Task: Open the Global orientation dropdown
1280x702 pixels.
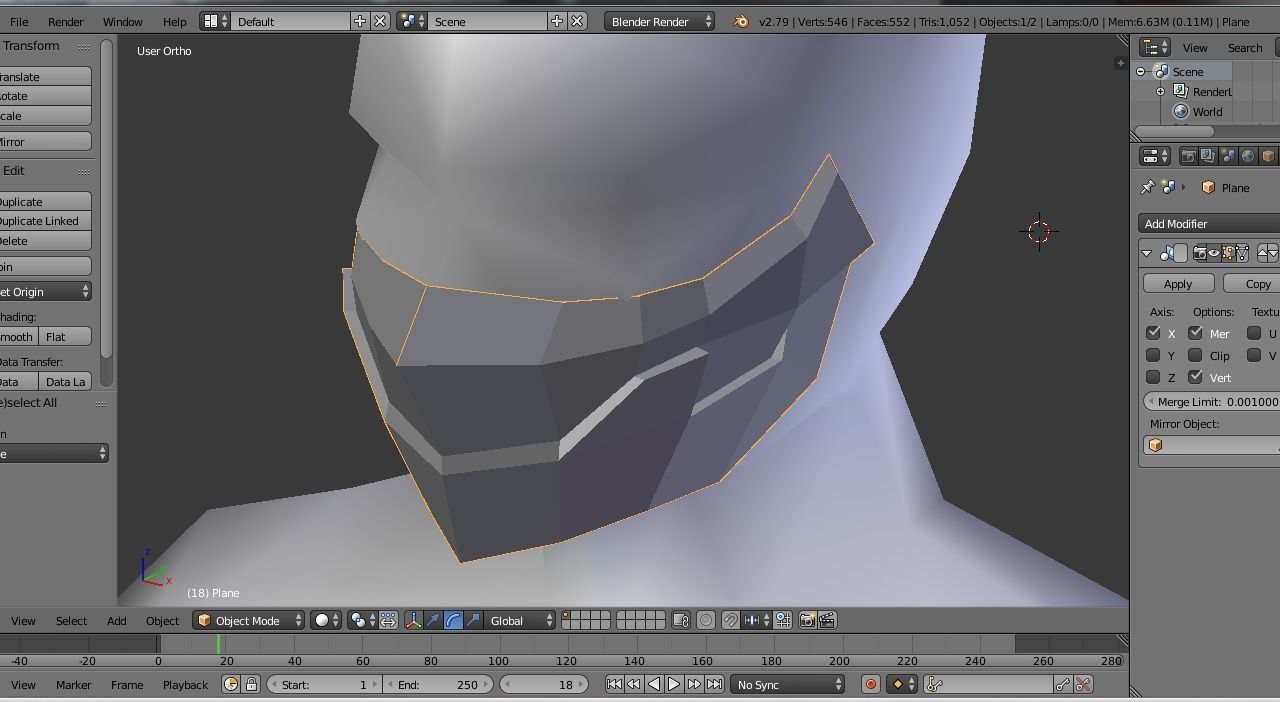Action: click(520, 621)
